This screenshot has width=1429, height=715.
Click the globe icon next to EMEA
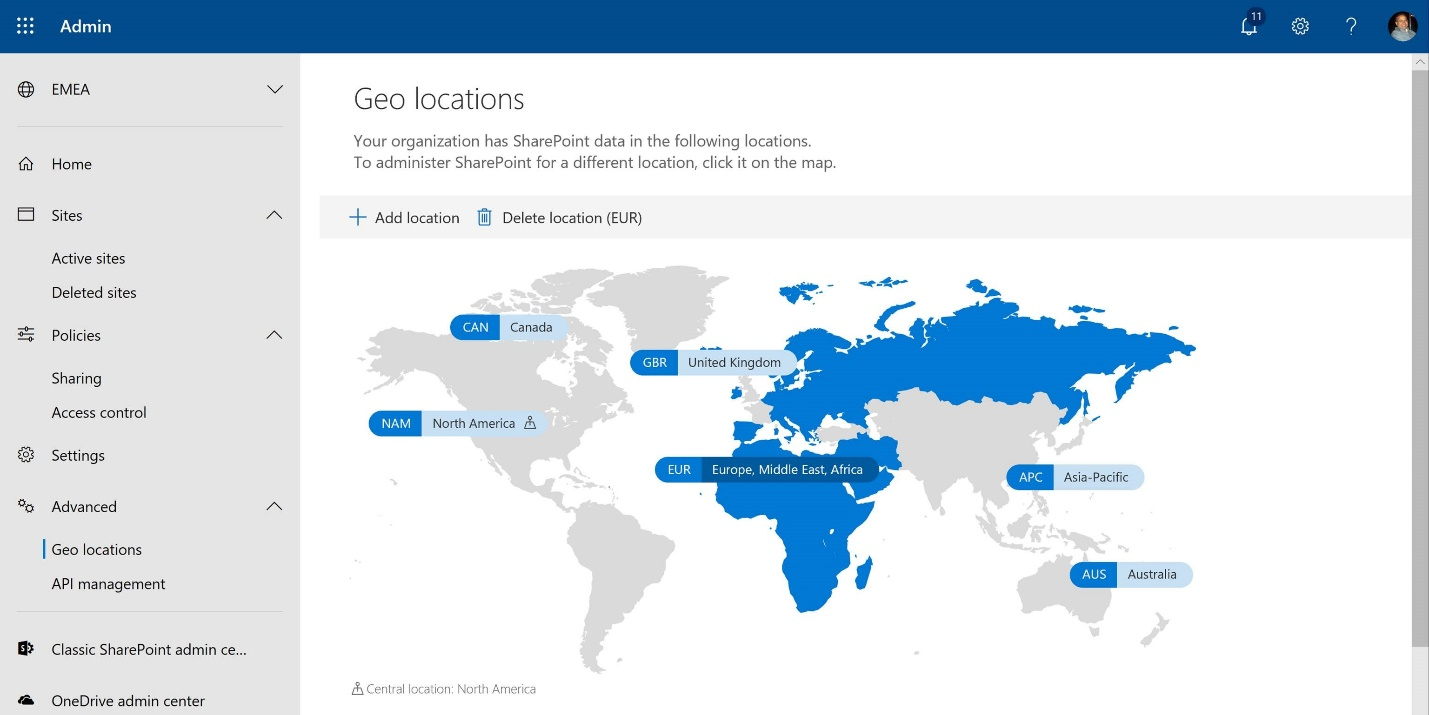tap(26, 89)
